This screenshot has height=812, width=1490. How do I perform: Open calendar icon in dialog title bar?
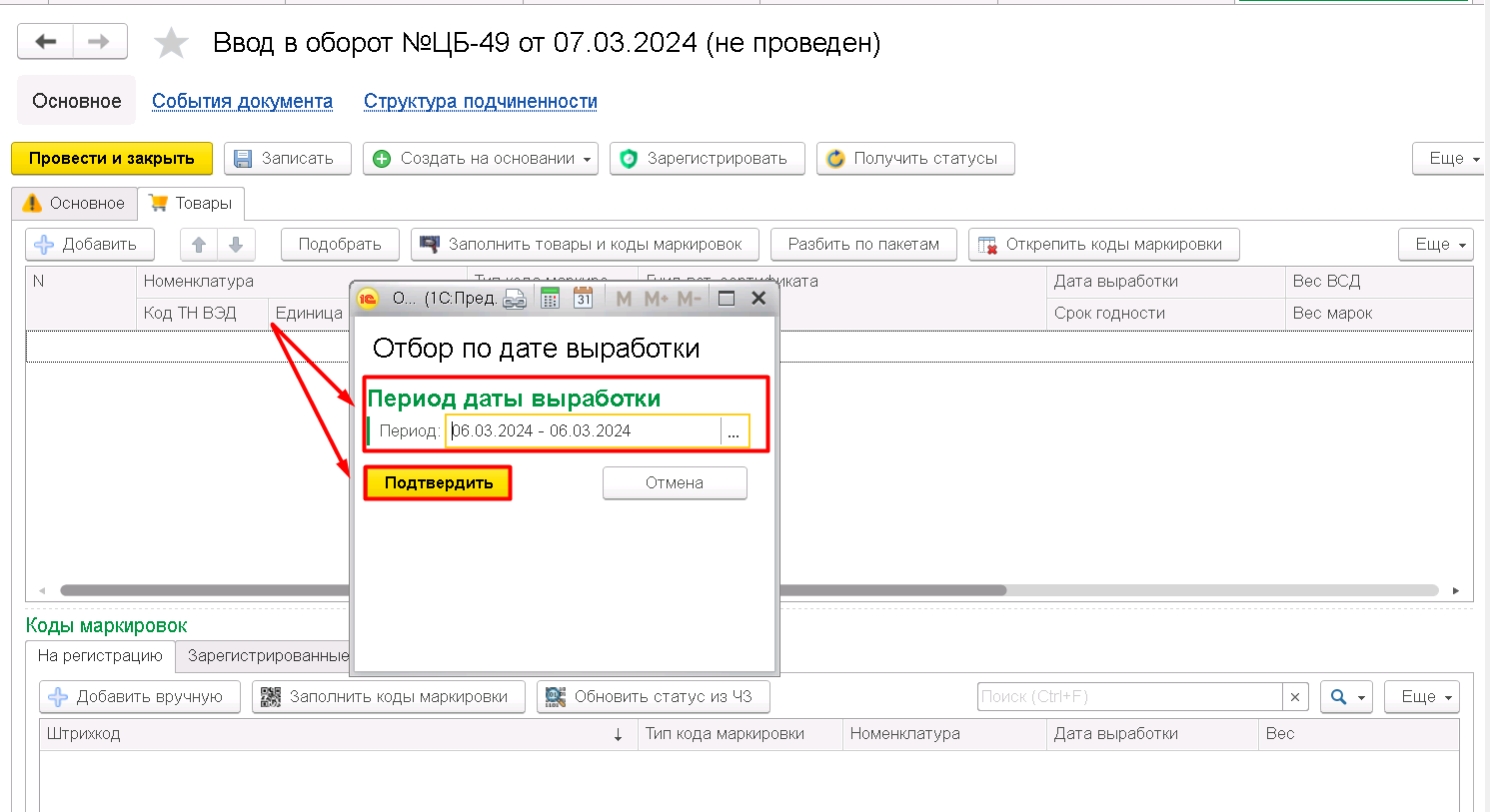584,298
